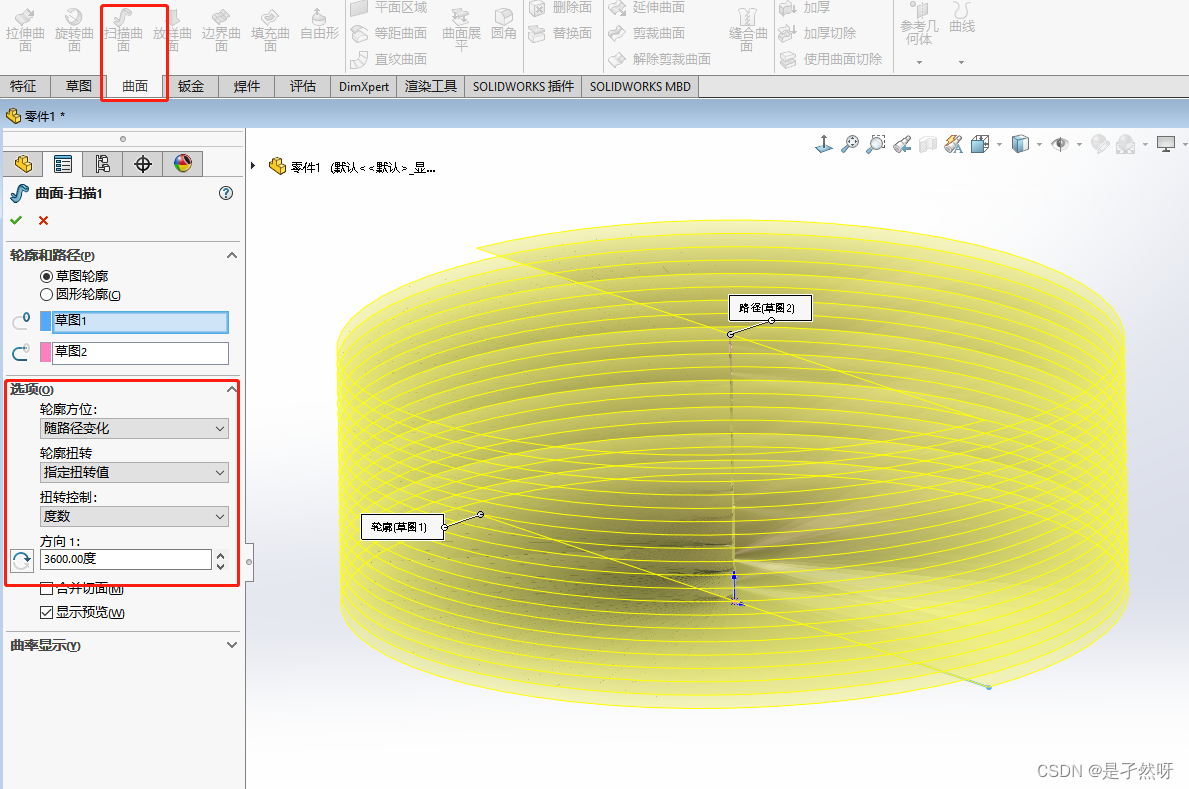The width and height of the screenshot is (1189, 789).
Task: Click the 加厚切除 thickened cut tool
Action: click(817, 33)
